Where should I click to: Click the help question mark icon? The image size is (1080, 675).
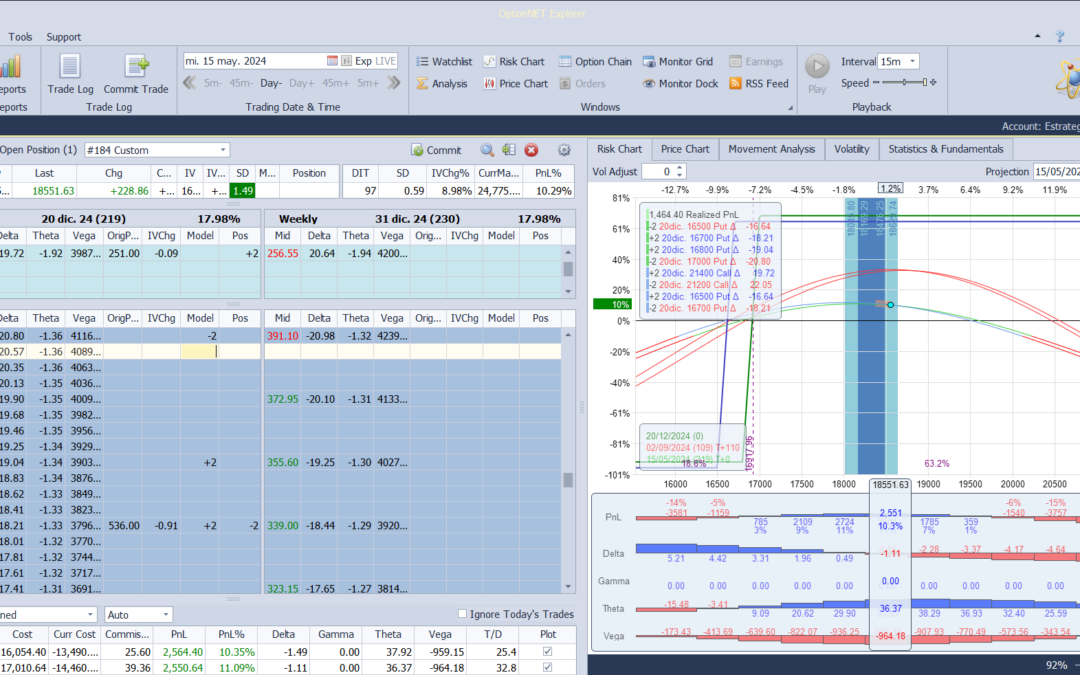point(1060,37)
